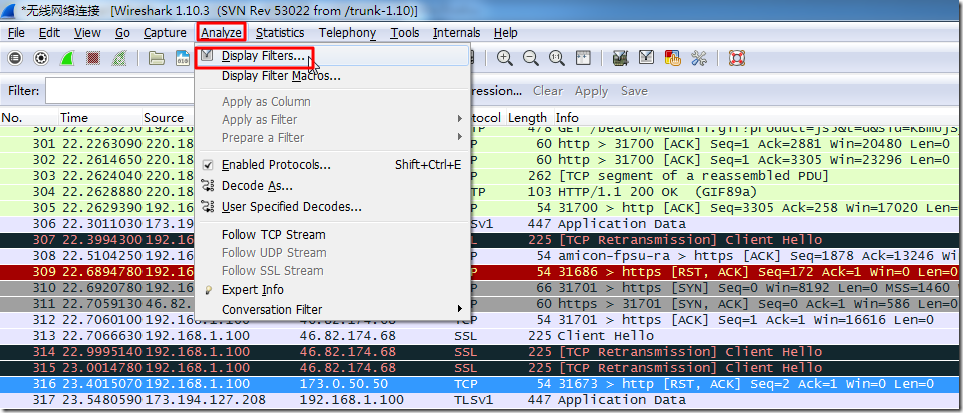This screenshot has height=413, width=963.
Task: Expand Prepare a Filter submenu arrow
Action: [x=459, y=136]
